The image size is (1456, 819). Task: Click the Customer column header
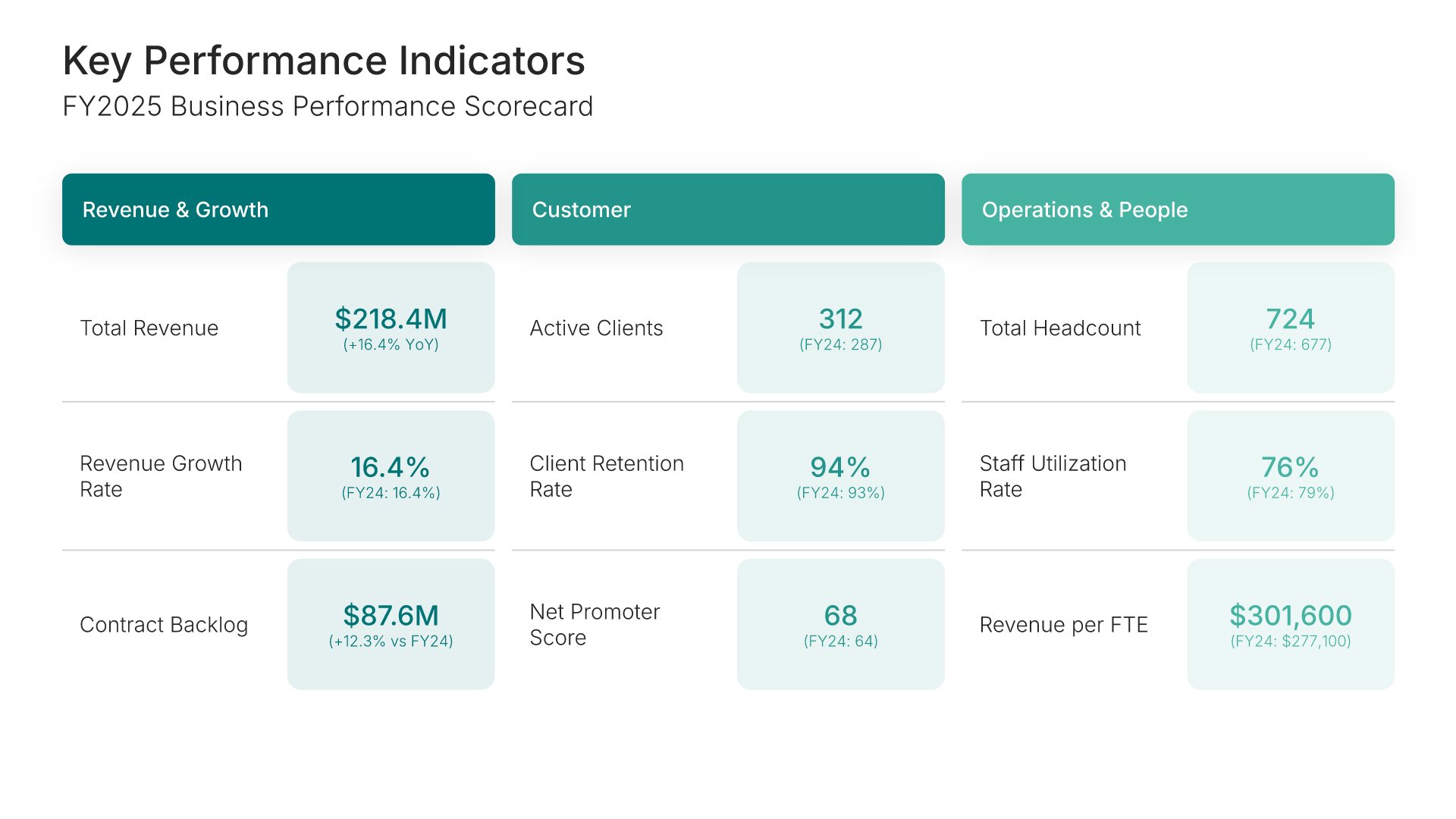728,209
